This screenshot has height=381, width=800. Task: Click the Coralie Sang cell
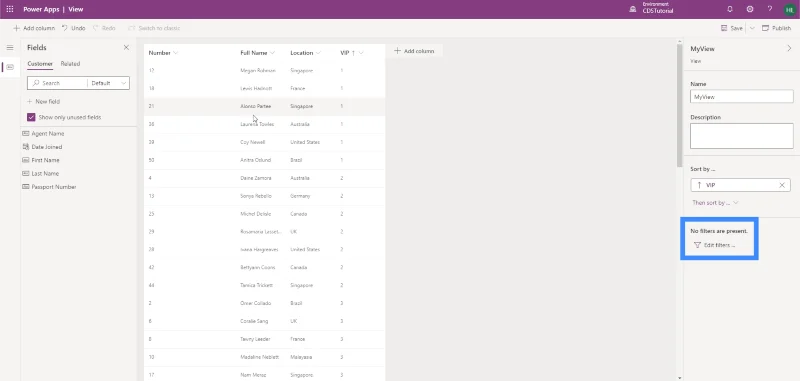click(x=254, y=321)
